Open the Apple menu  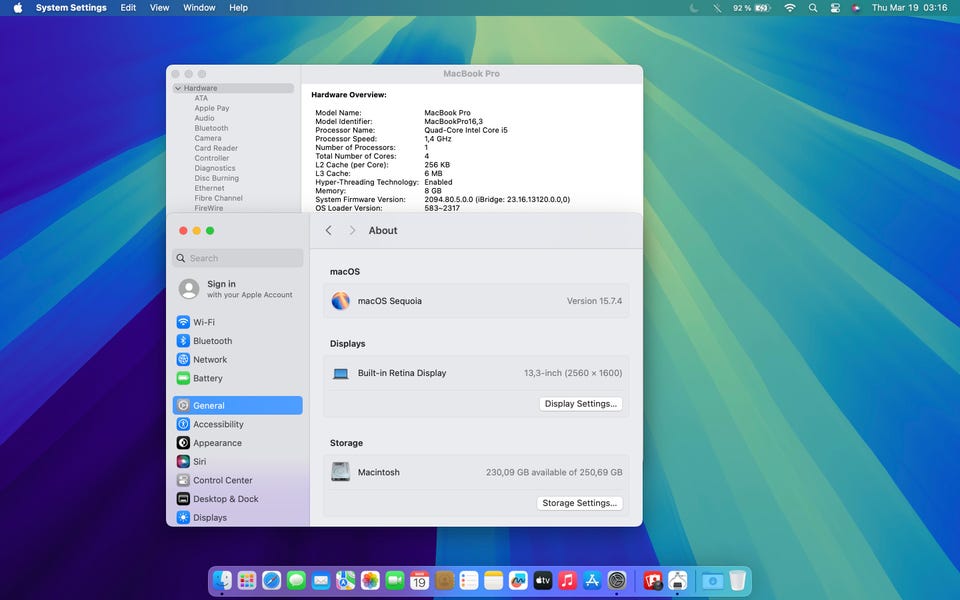click(x=17, y=8)
